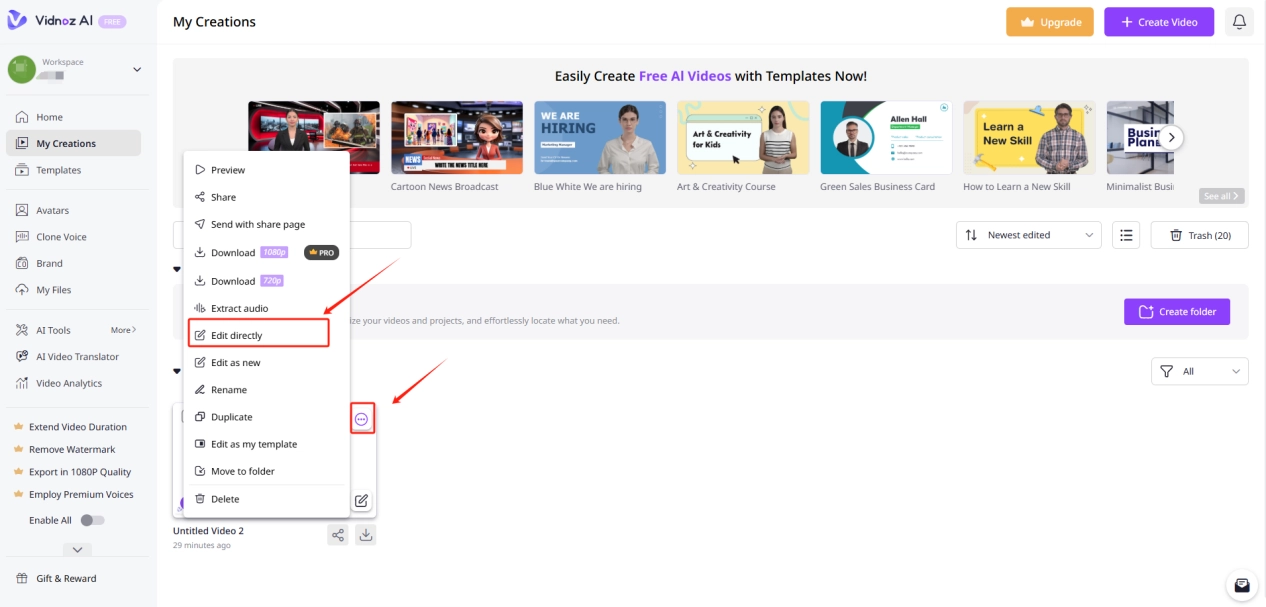Open the Cartoon News Broadcast template thumbnail
This screenshot has height=607, width=1266.
(456, 138)
